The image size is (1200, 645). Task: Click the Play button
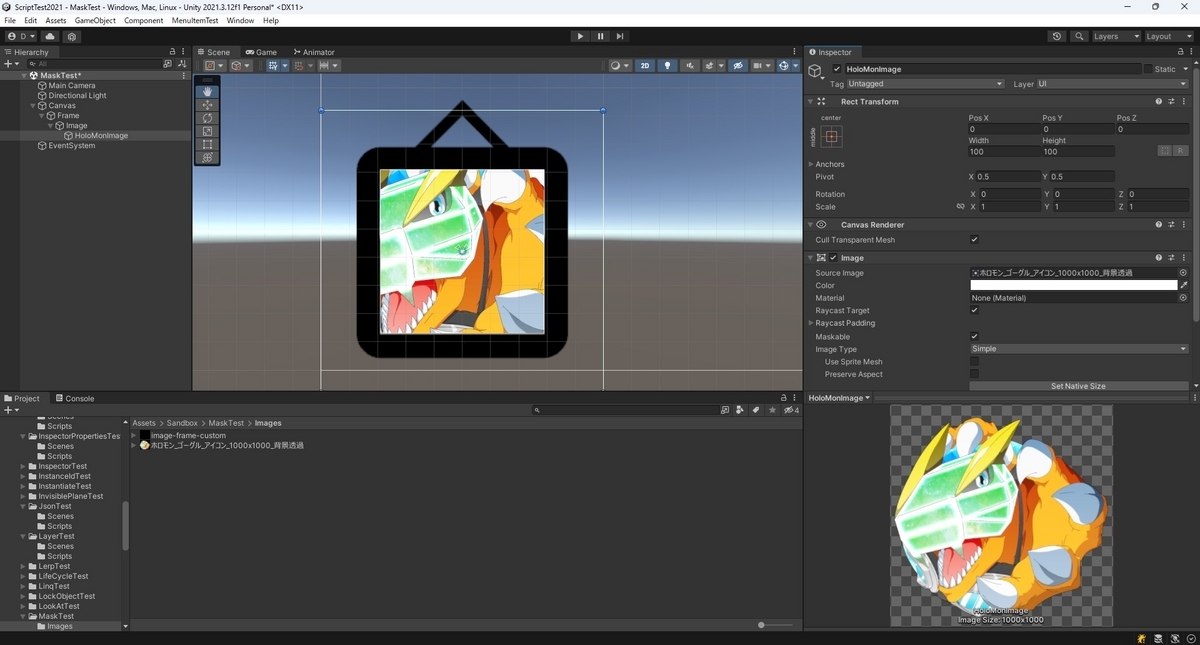click(580, 36)
